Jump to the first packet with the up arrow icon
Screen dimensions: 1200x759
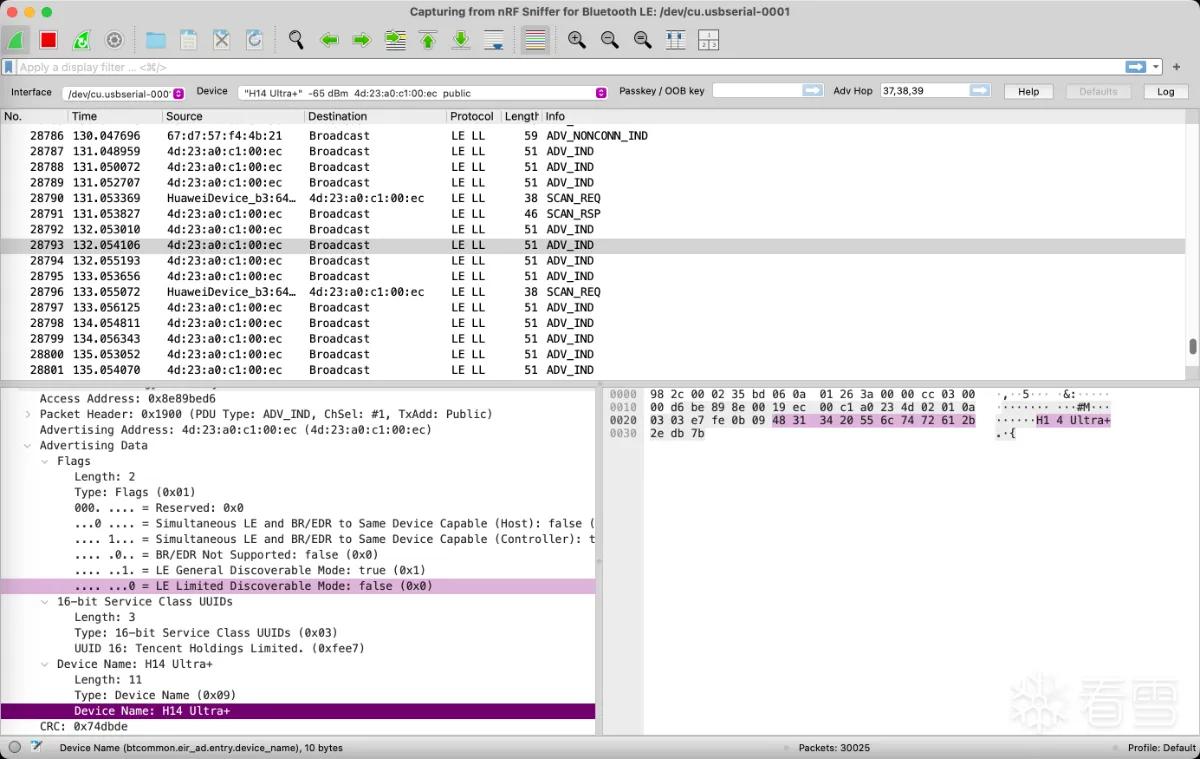(428, 40)
